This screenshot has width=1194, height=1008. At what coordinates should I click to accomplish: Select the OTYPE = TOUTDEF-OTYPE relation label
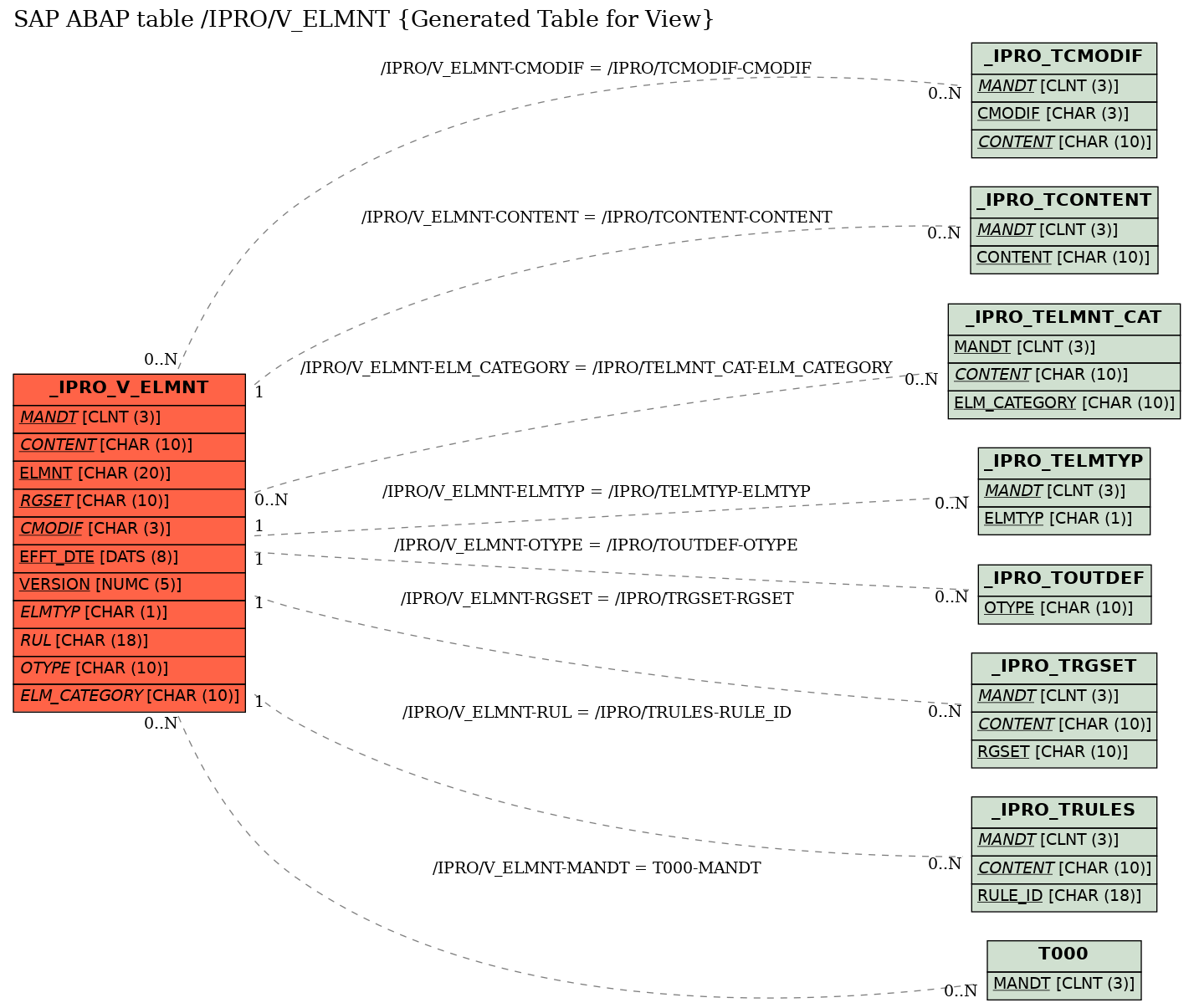596,545
